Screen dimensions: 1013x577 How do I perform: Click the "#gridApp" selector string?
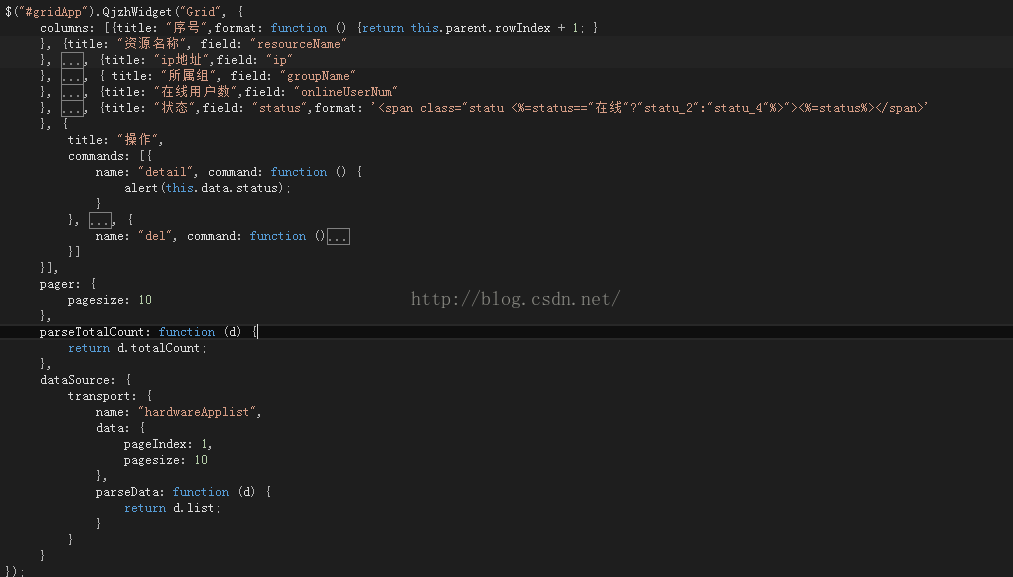pyautogui.click(x=54, y=12)
